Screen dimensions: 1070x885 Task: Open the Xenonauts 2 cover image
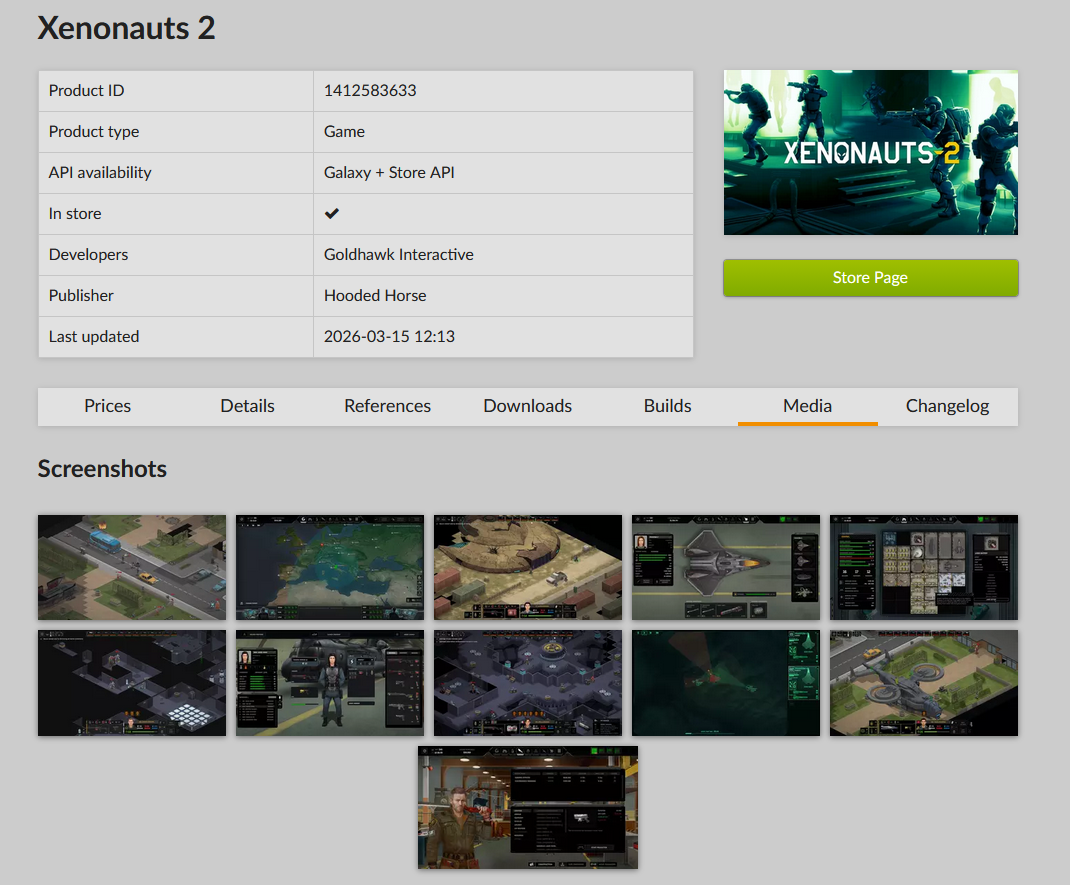pyautogui.click(x=870, y=152)
